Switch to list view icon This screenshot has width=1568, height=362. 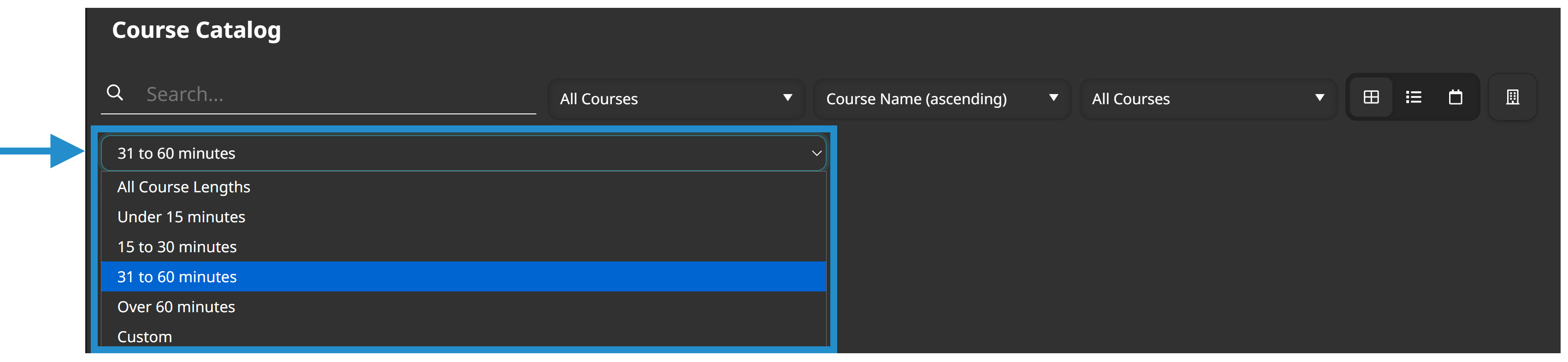click(x=1413, y=97)
